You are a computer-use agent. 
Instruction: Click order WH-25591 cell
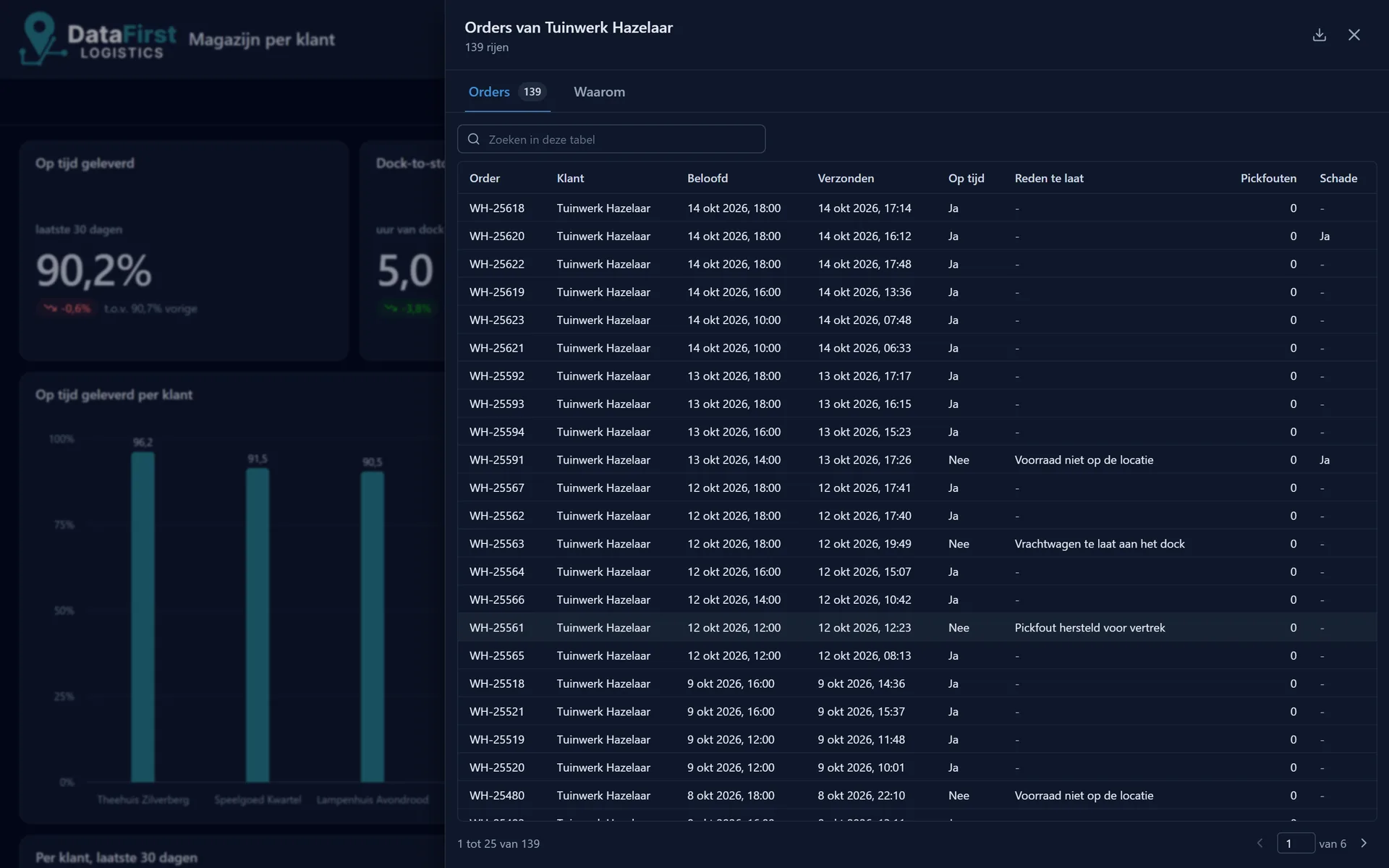[x=496, y=459]
